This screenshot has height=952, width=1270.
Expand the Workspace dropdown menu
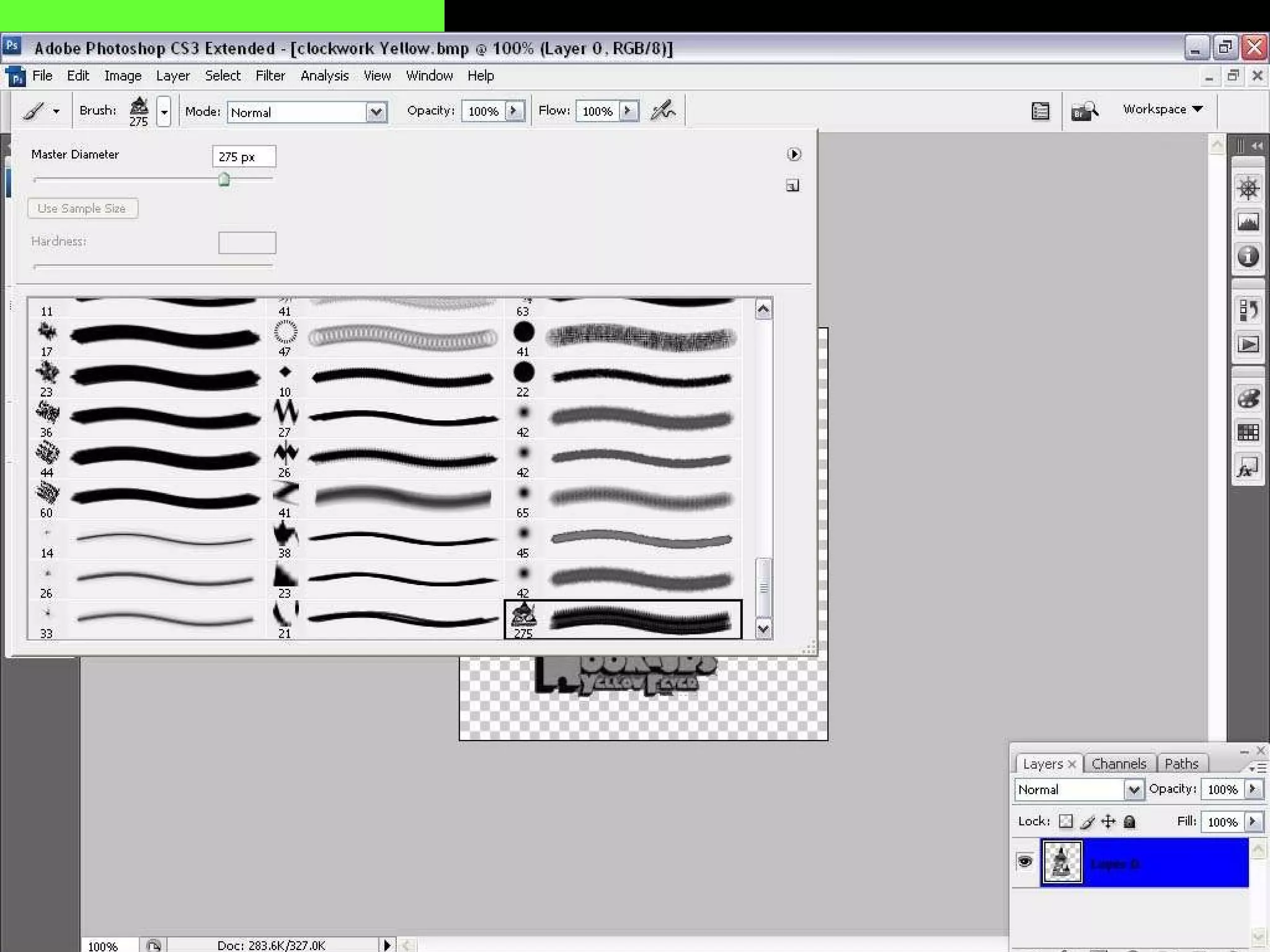1163,109
